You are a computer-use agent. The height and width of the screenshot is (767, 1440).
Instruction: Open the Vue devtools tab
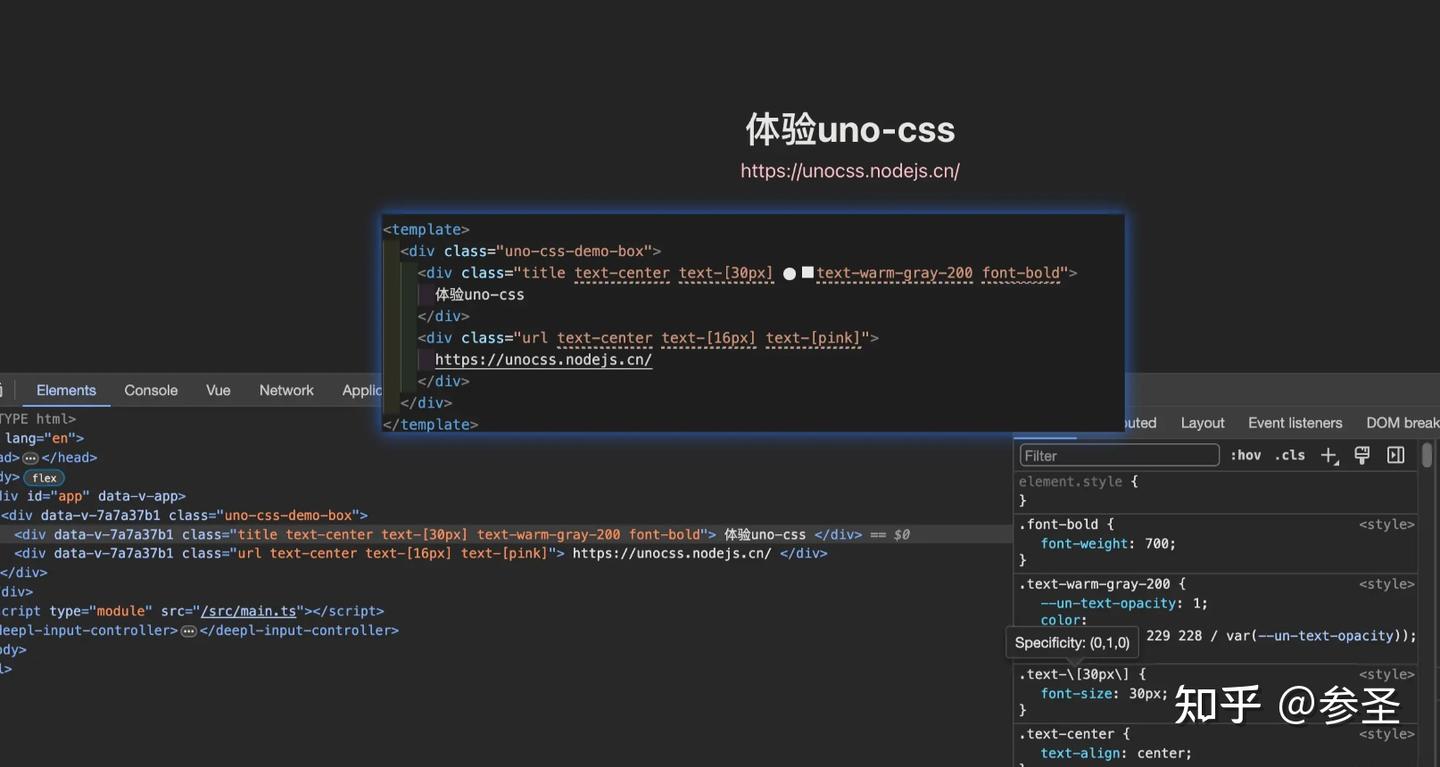[x=218, y=390]
